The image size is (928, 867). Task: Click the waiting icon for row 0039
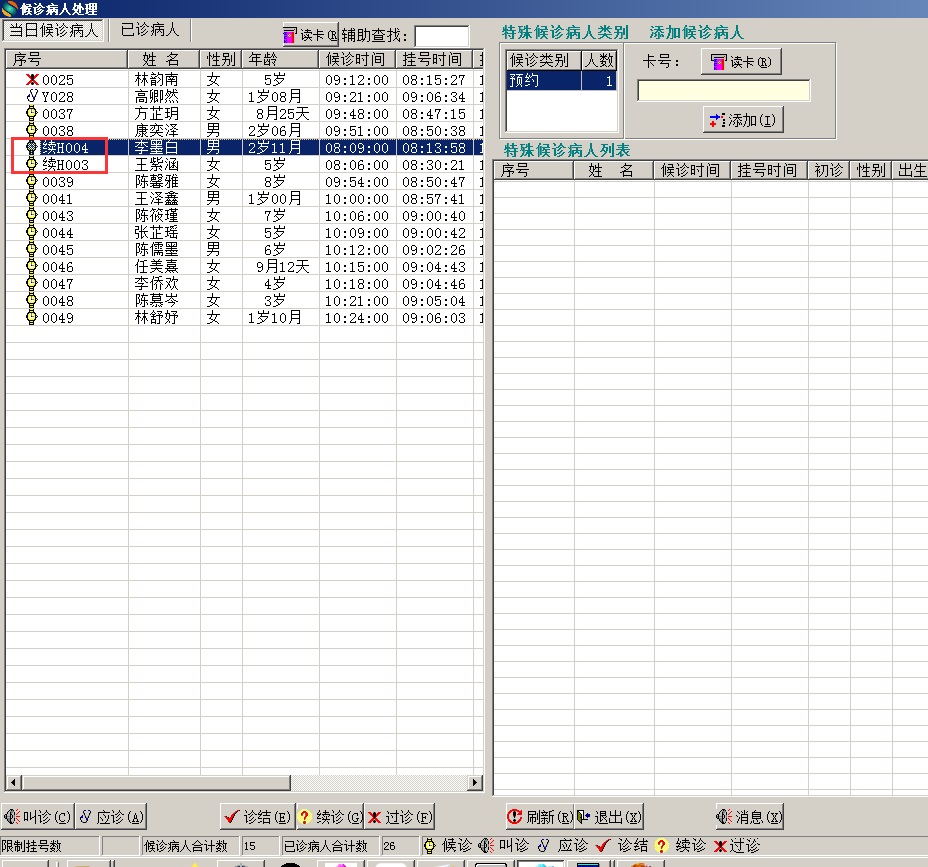(32, 181)
